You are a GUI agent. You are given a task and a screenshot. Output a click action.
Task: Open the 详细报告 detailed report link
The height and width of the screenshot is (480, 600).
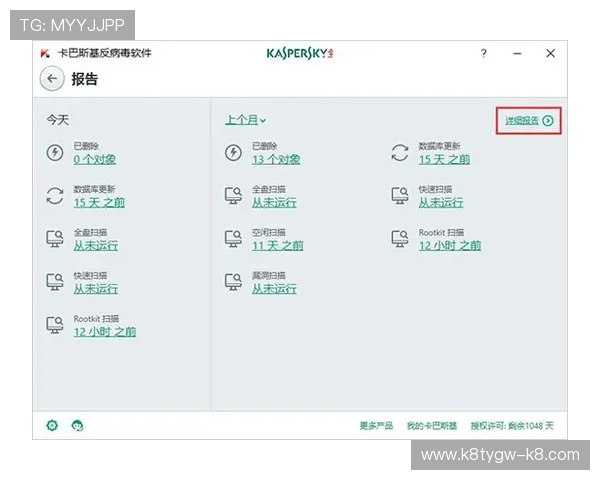[x=522, y=121]
